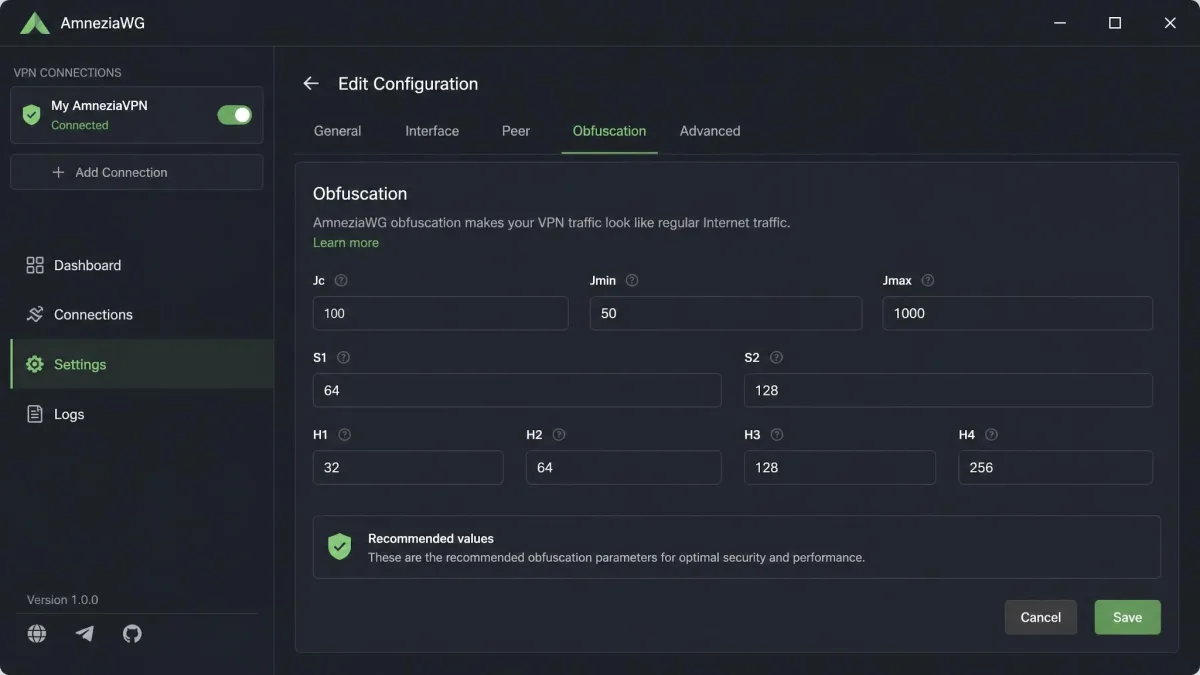Click the Jc input field
The width and height of the screenshot is (1200, 675).
point(441,313)
